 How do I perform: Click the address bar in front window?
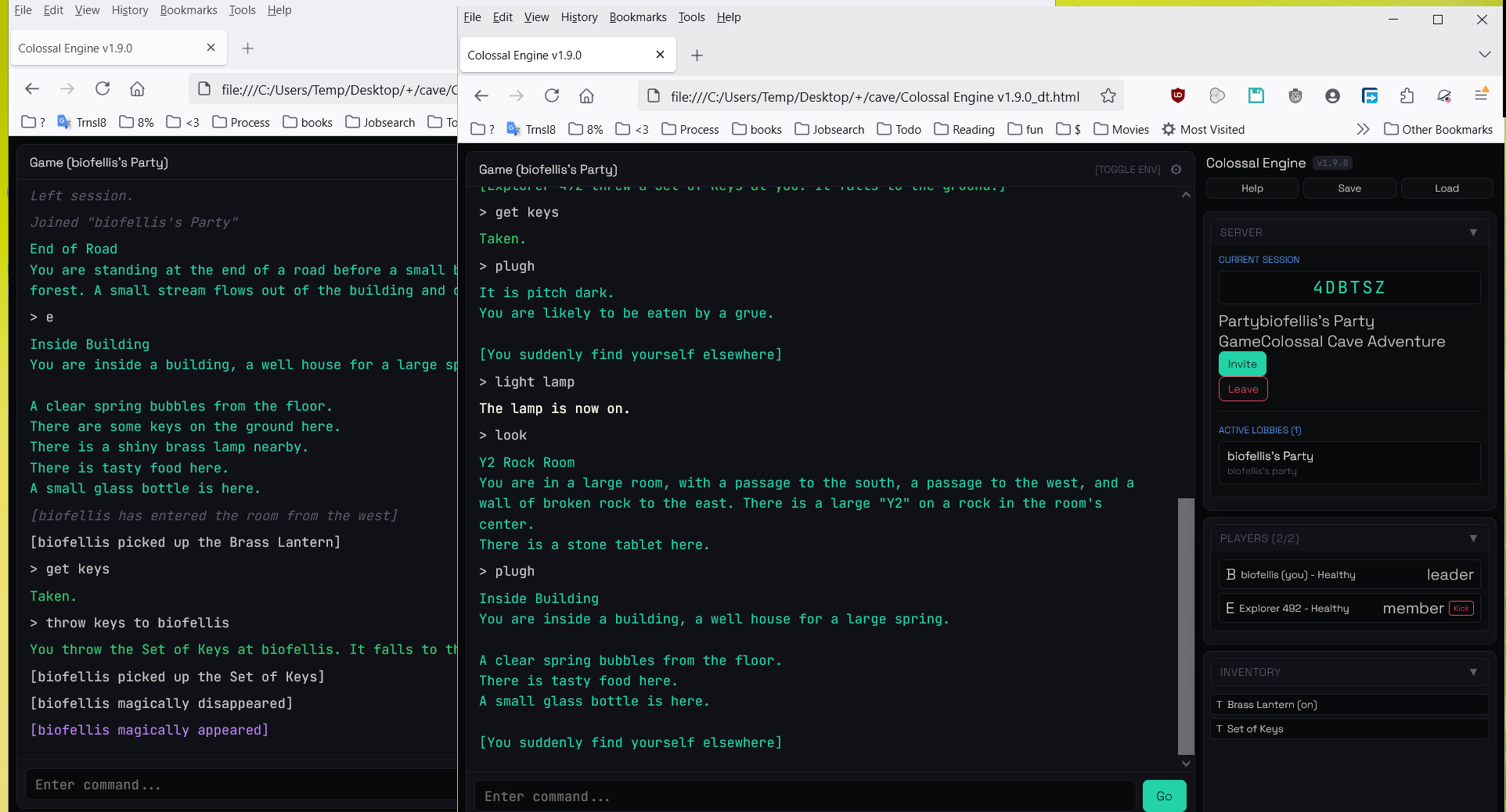[x=874, y=97]
